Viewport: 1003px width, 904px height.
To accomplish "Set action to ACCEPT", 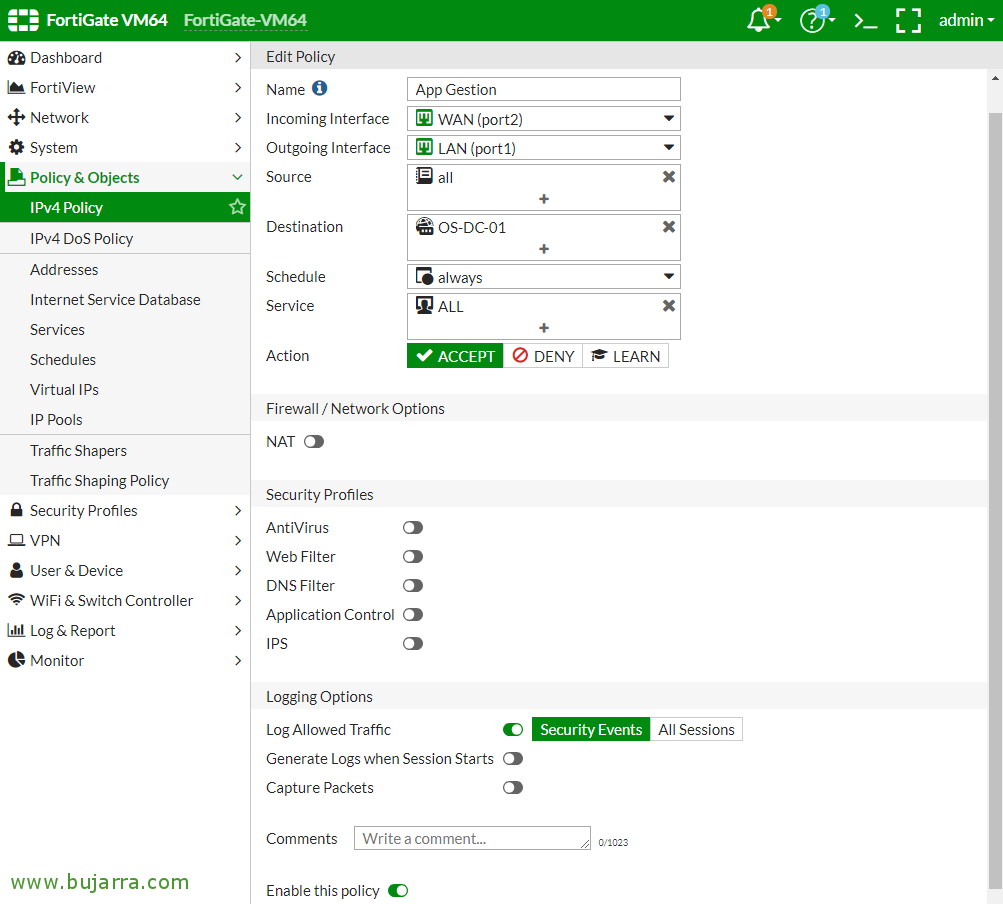I will [x=455, y=356].
